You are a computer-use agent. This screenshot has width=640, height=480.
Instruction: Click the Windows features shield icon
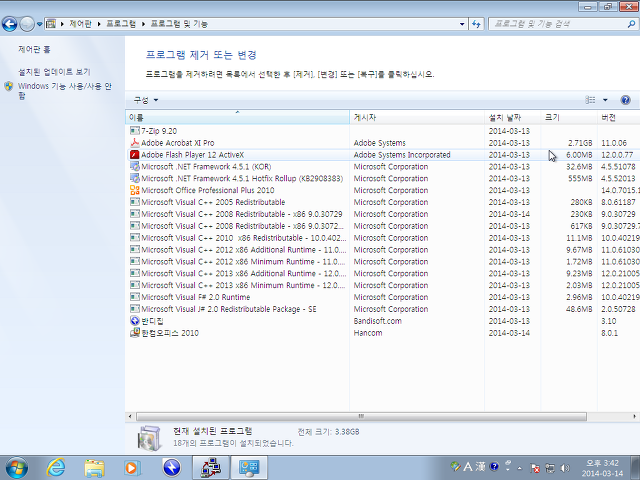tap(9, 86)
